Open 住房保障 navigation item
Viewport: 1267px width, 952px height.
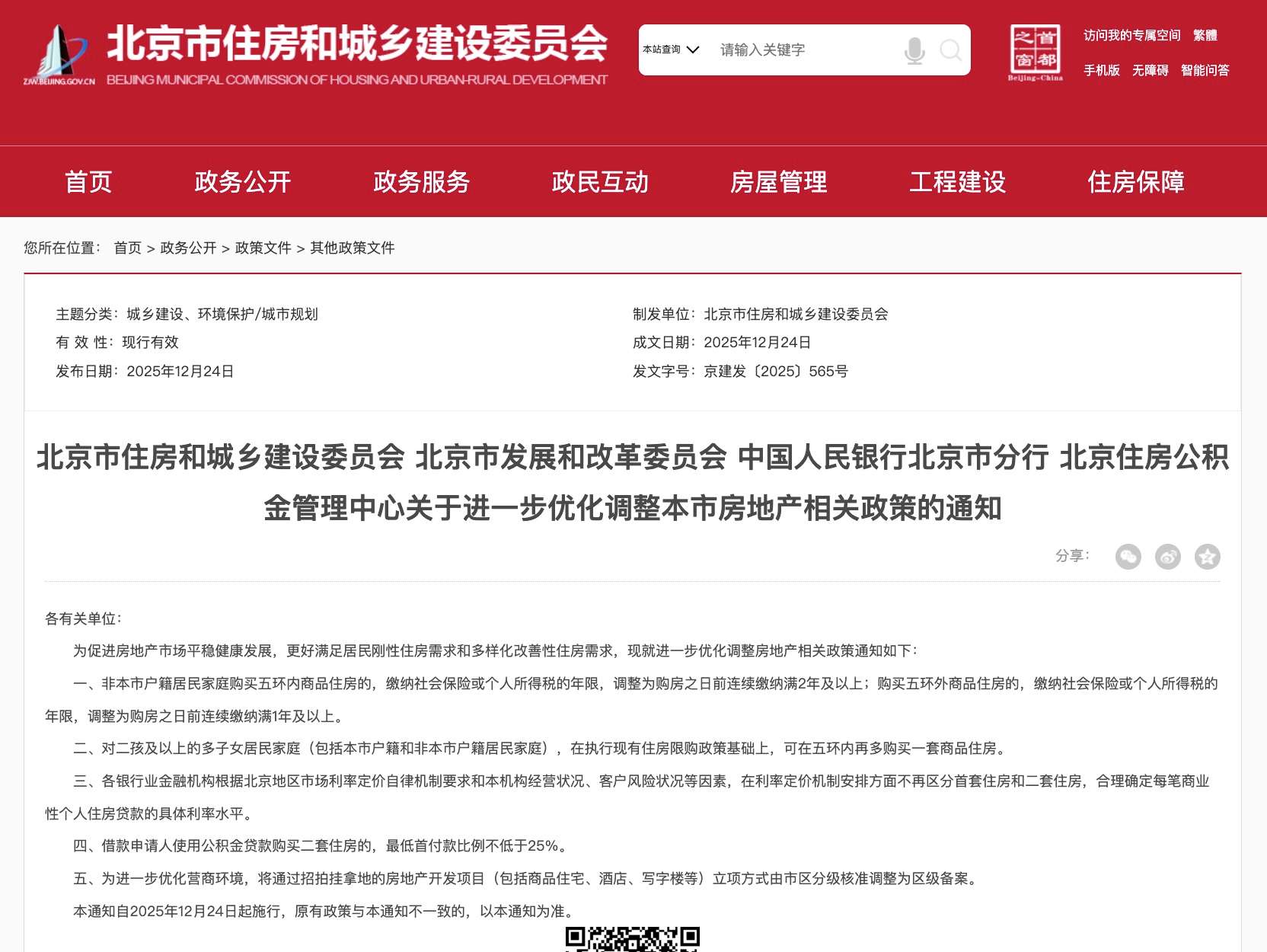click(1136, 182)
